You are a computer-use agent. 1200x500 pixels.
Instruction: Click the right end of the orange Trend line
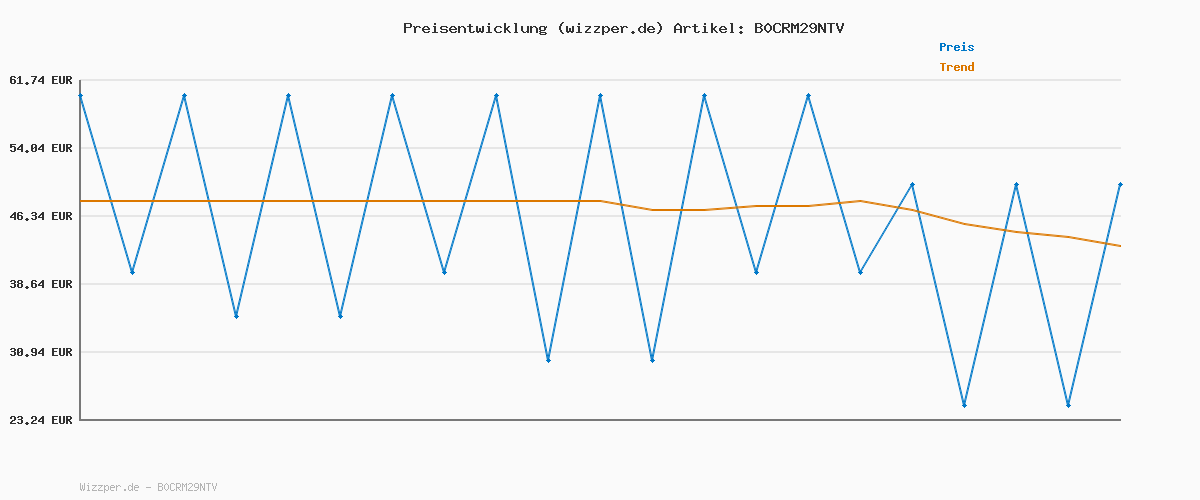click(1120, 246)
